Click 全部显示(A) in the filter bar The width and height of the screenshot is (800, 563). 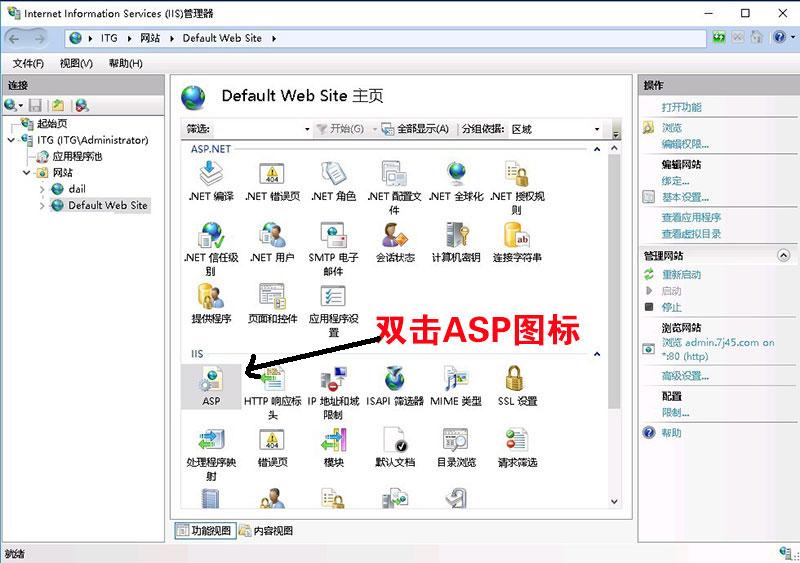click(415, 129)
